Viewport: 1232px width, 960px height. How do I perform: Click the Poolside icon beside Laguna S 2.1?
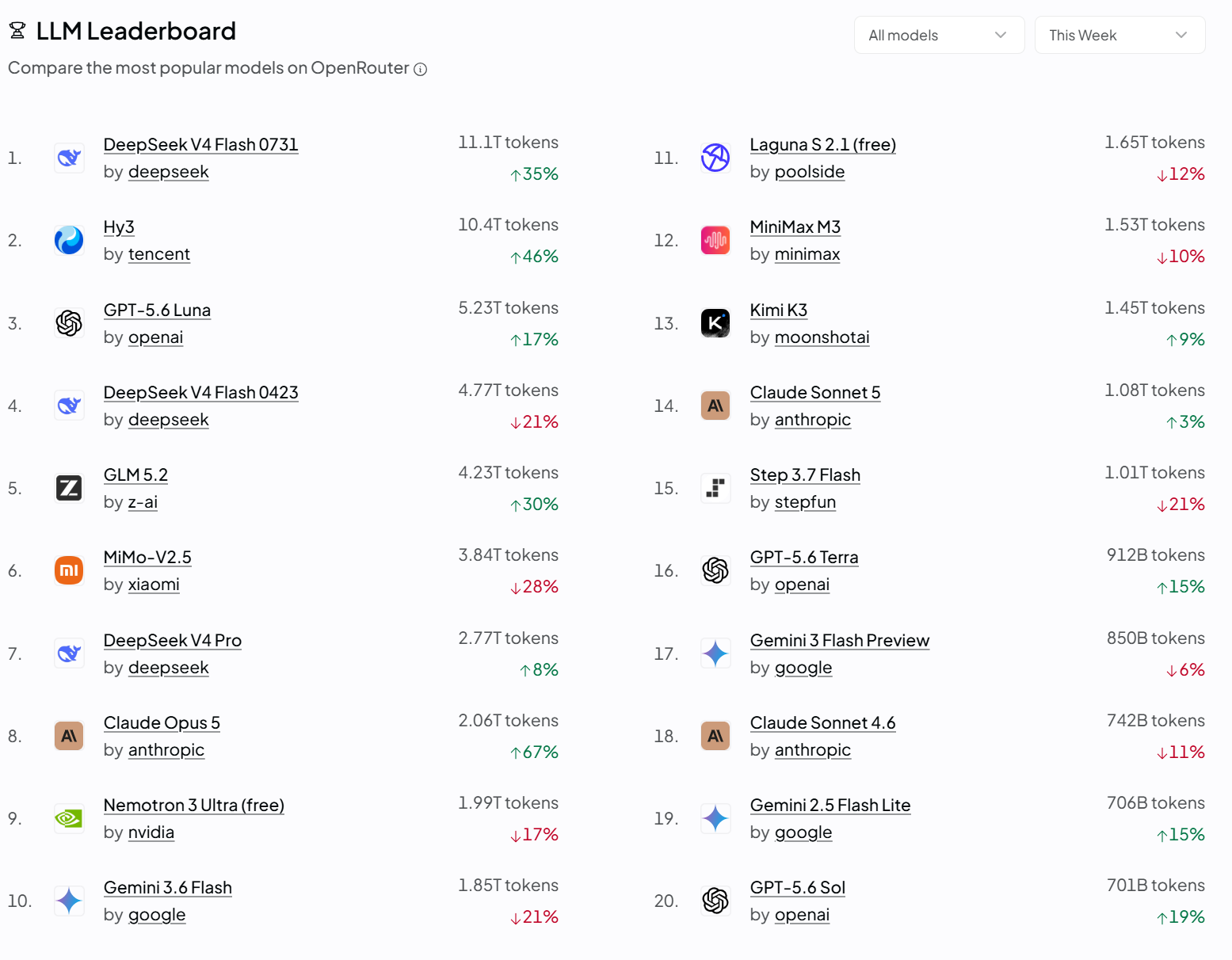pos(715,158)
